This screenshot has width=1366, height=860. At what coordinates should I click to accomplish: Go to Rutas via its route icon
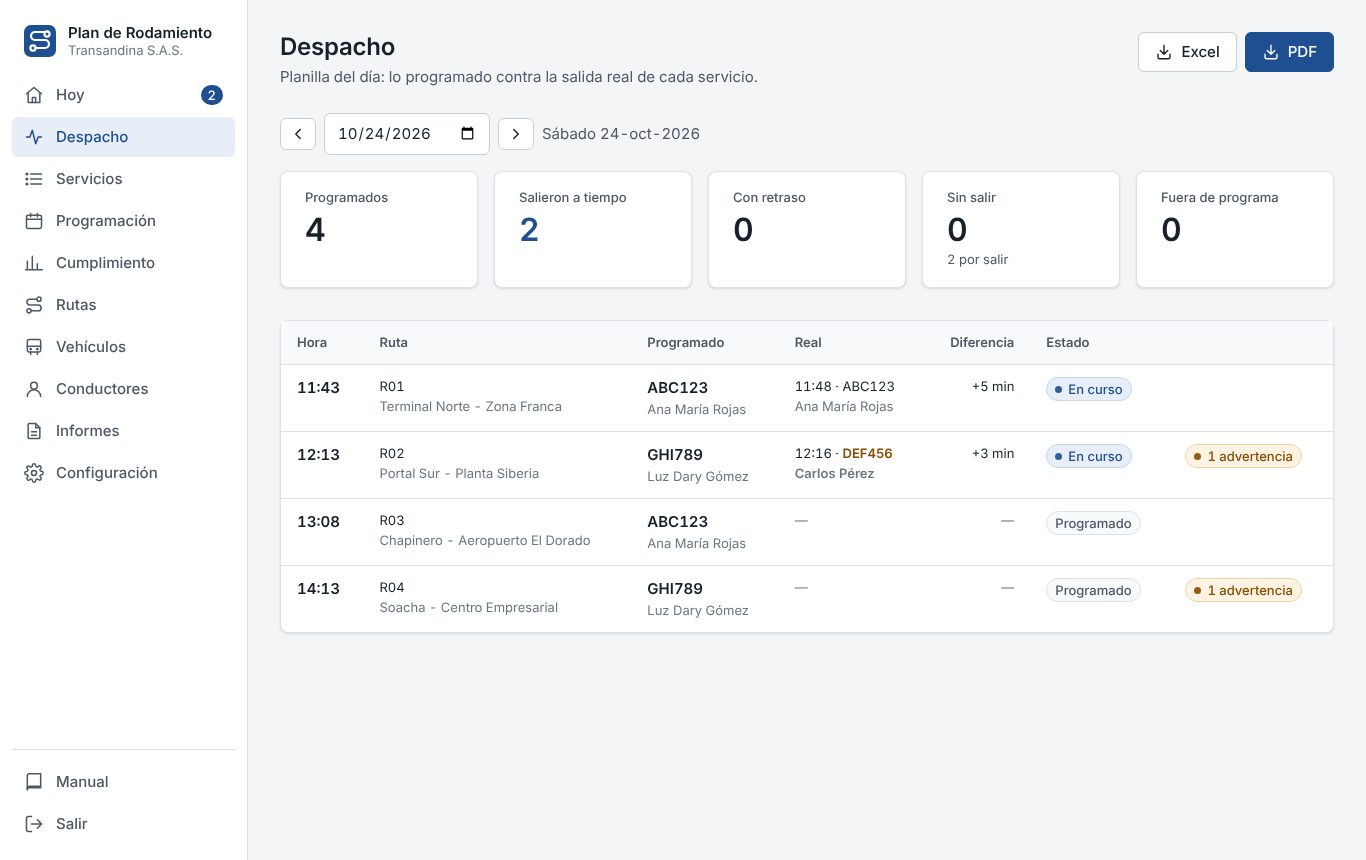[34, 305]
